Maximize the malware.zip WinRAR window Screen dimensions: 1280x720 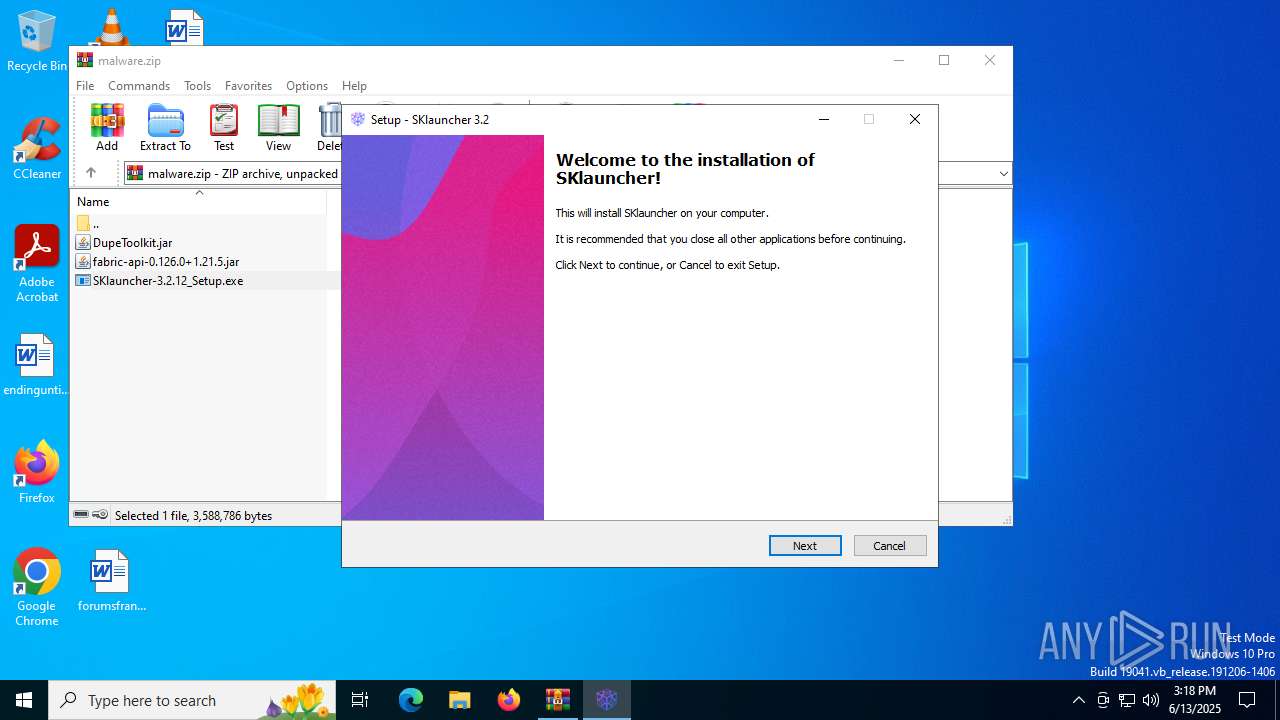click(943, 60)
